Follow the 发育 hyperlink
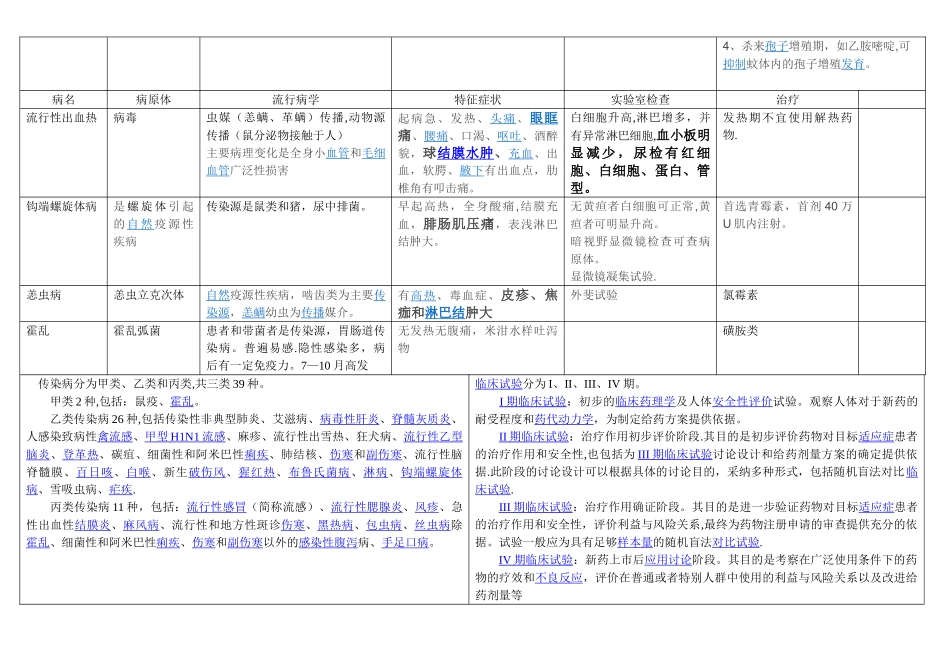 (852, 64)
